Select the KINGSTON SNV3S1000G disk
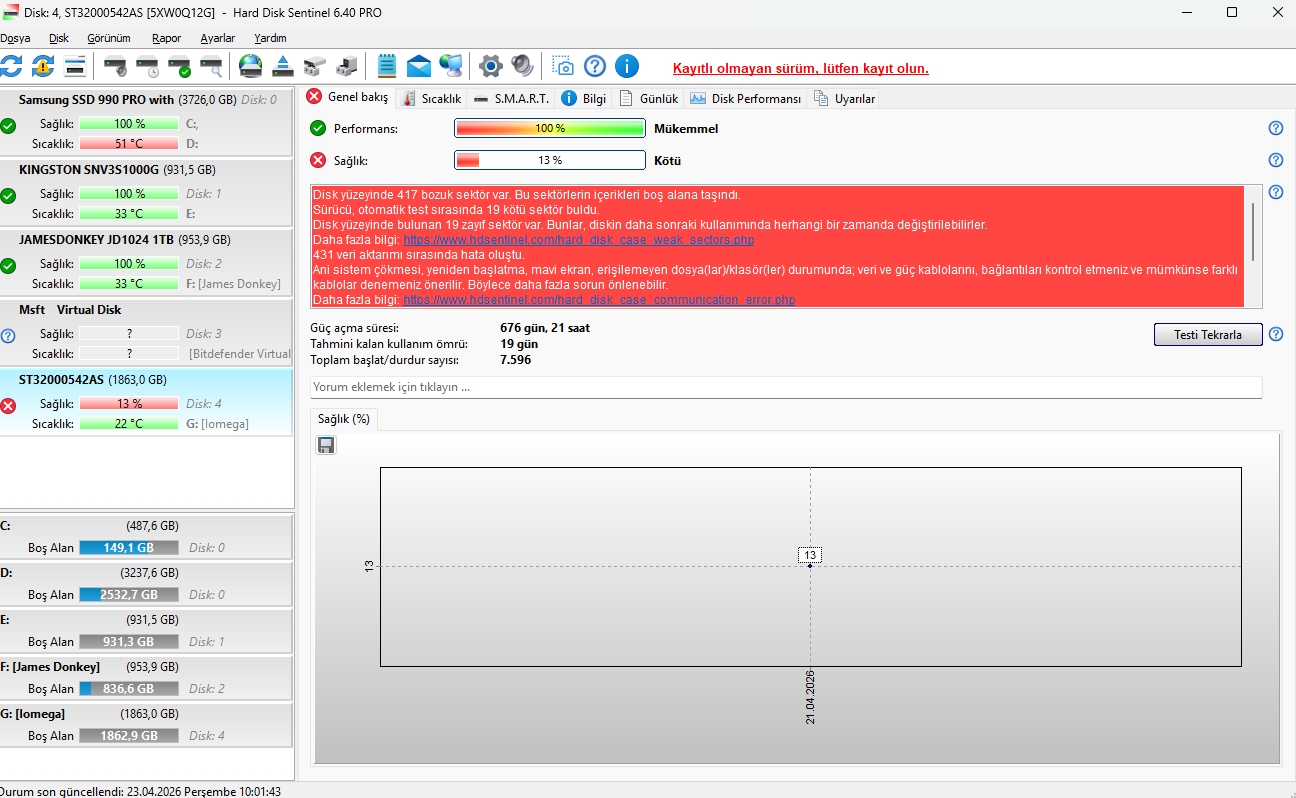Viewport: 1296px width, 798px height. click(x=147, y=192)
